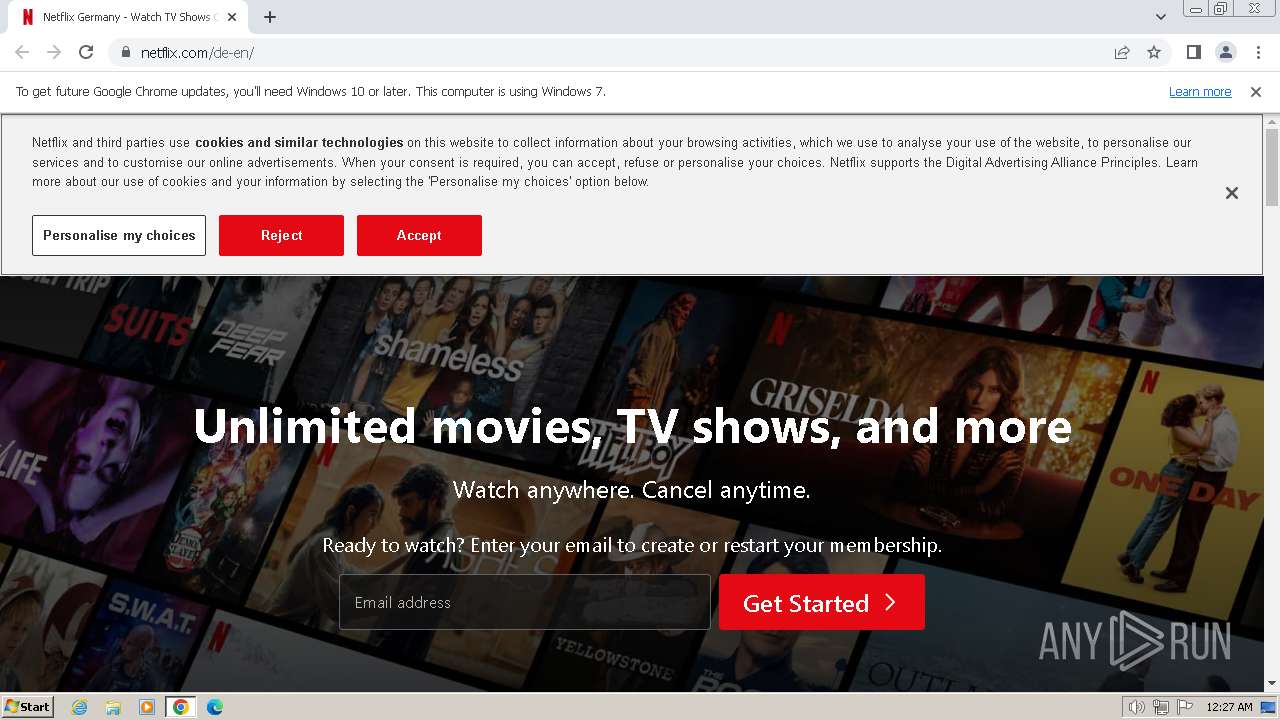This screenshot has width=1280, height=720.
Task: Open the browser side panel
Action: tap(1193, 52)
